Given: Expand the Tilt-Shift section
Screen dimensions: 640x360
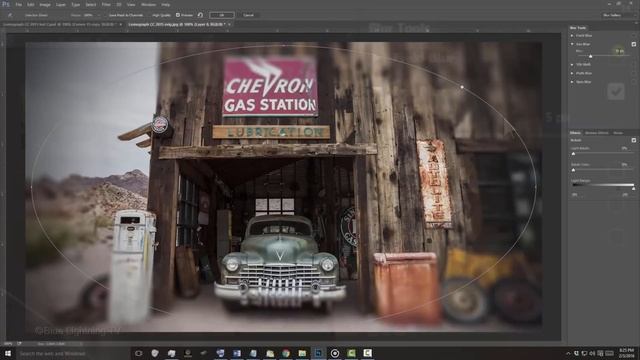Looking at the screenshot, I should pyautogui.click(x=572, y=64).
